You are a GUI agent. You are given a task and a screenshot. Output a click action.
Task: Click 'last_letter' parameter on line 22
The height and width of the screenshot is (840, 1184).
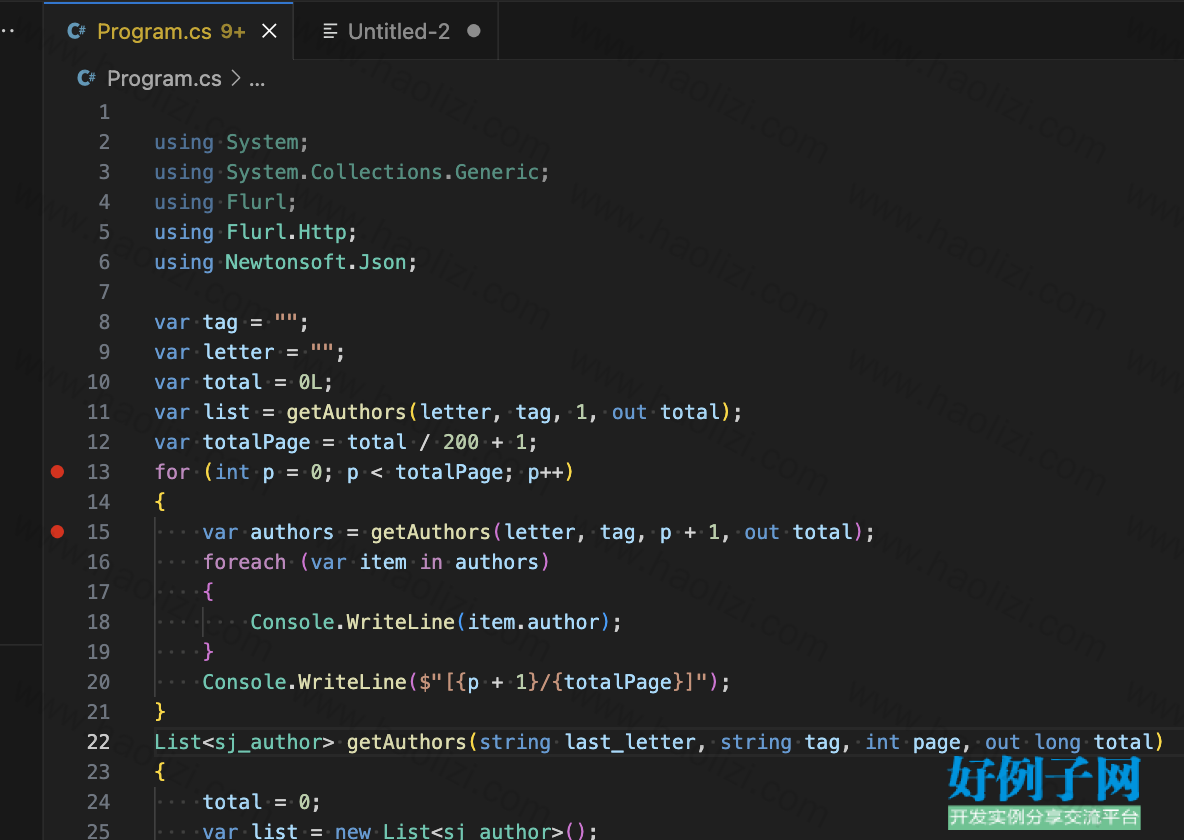point(630,742)
